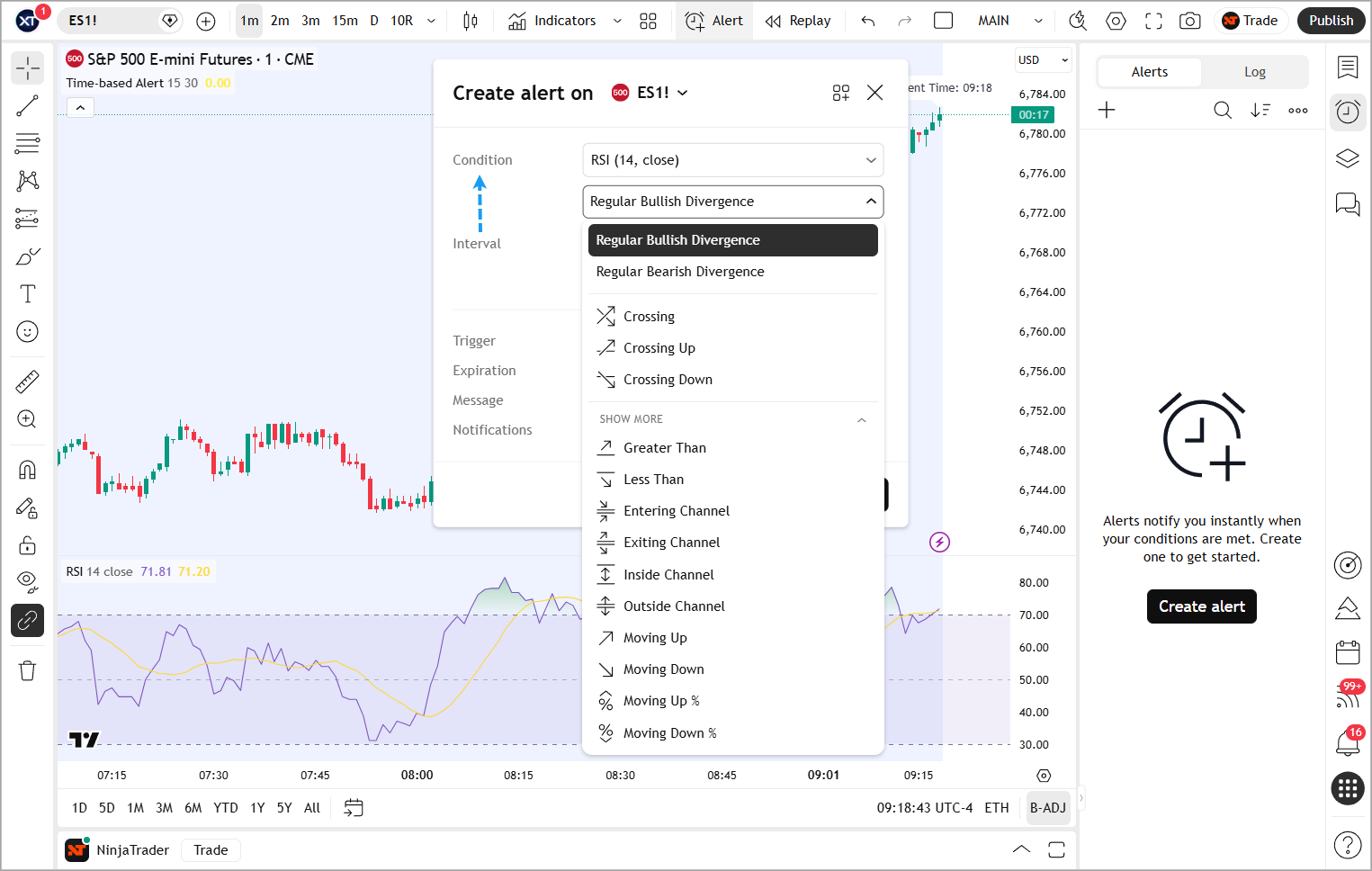Pick the Crossing Up condition

pyautogui.click(x=659, y=348)
